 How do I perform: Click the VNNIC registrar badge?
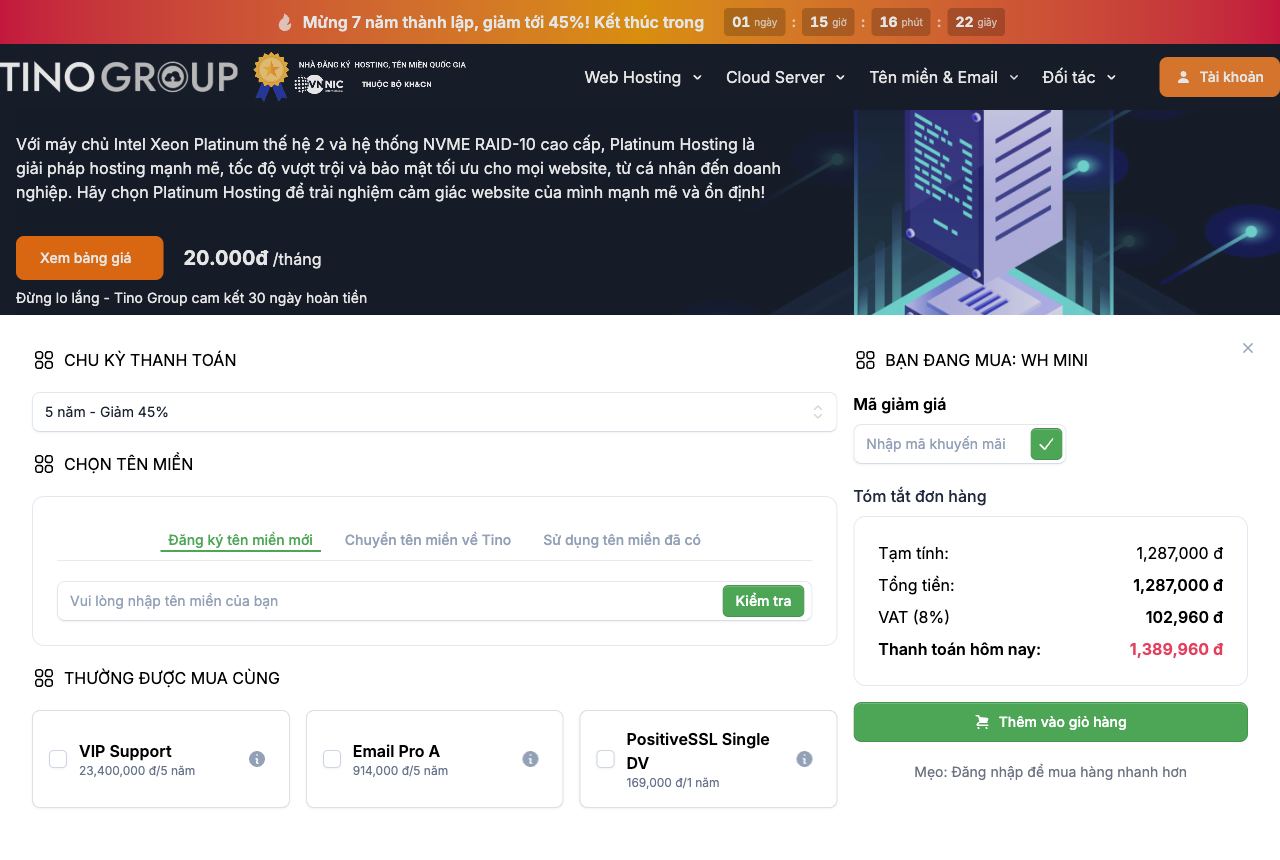point(359,77)
